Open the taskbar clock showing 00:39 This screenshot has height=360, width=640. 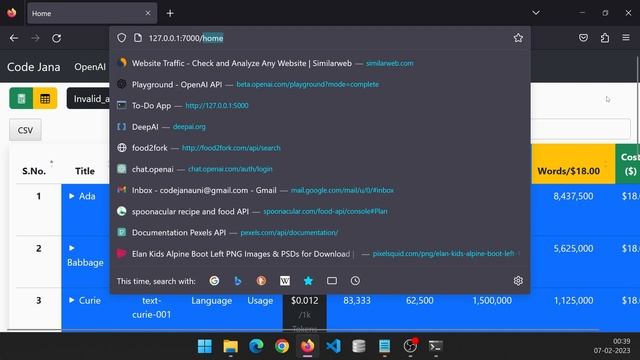[x=621, y=341]
